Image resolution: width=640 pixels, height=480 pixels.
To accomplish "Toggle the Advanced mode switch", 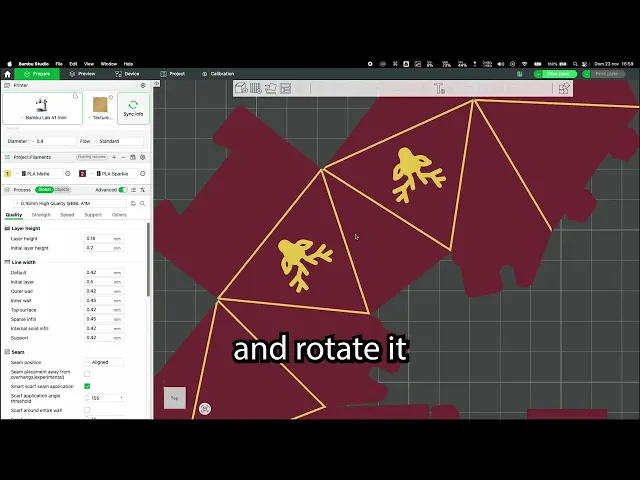I will click(123, 190).
